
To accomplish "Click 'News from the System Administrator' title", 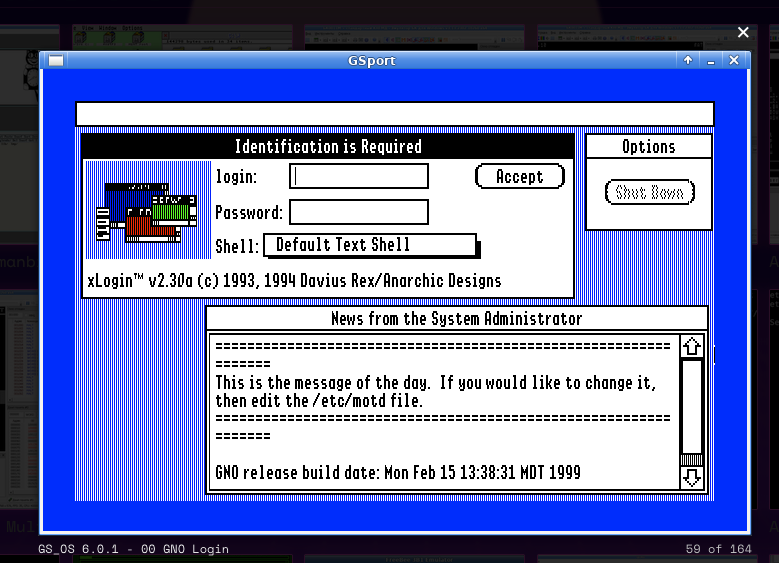I will [457, 319].
